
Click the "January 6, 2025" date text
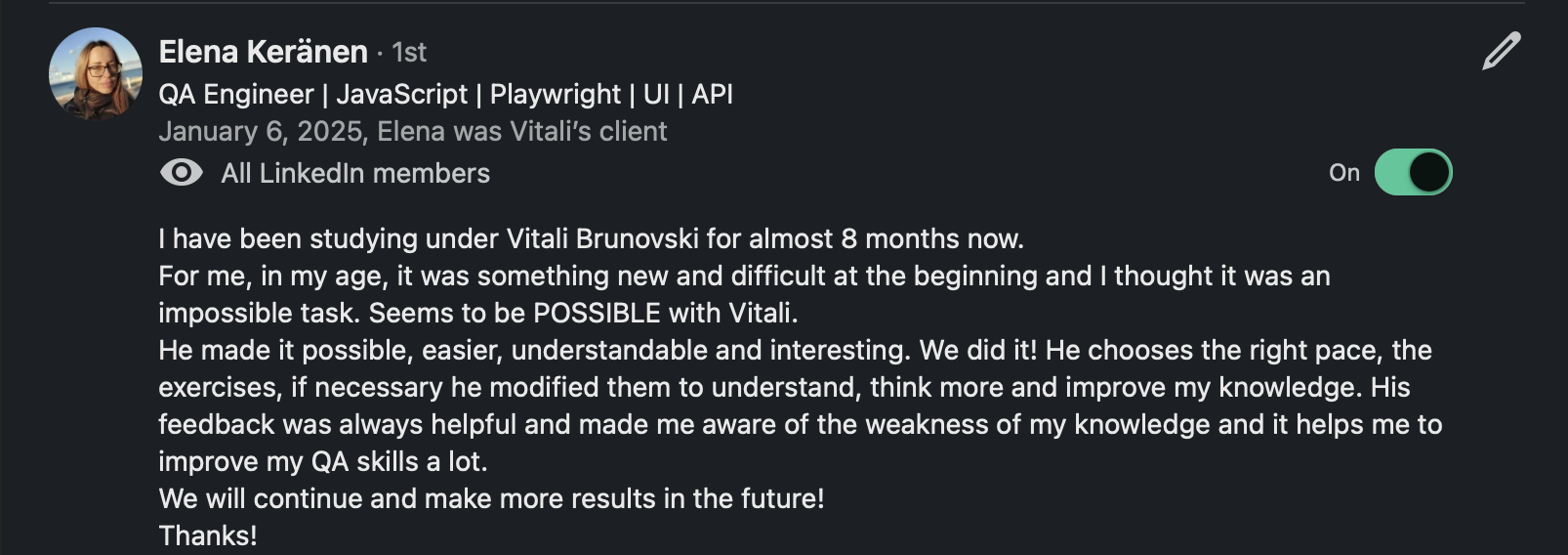260,132
